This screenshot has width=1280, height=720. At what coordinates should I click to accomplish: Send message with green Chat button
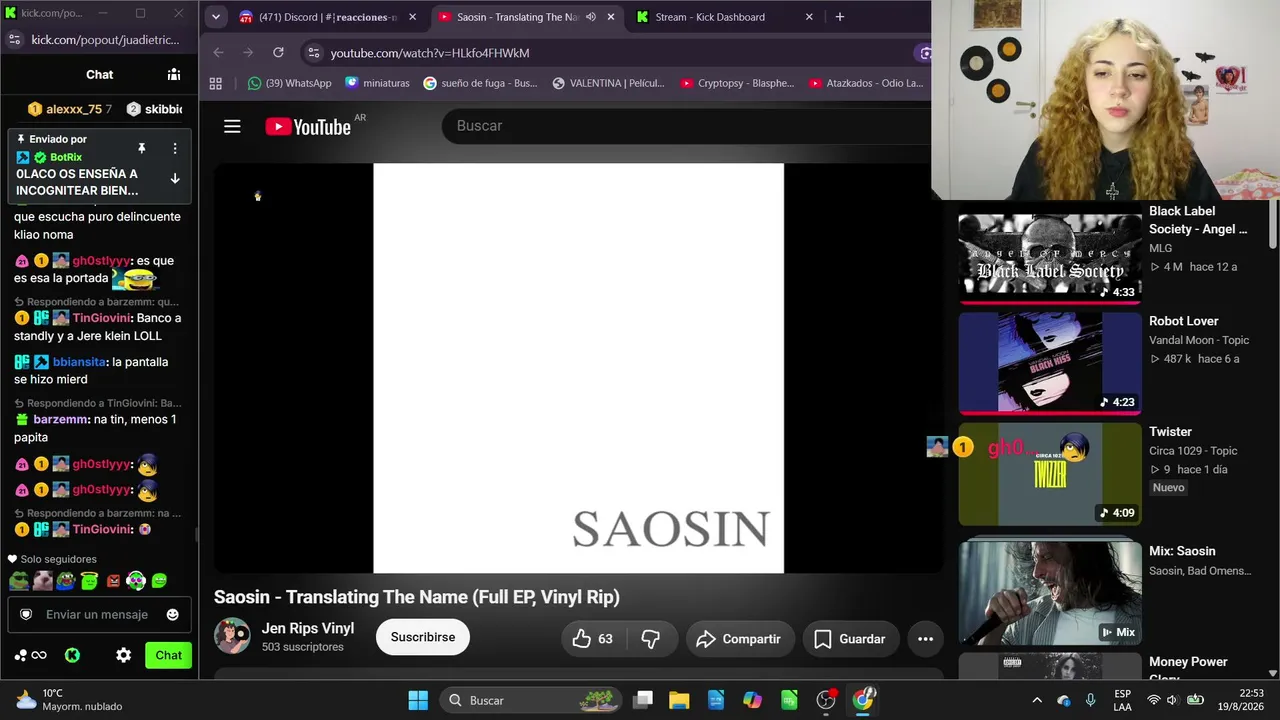[168, 655]
